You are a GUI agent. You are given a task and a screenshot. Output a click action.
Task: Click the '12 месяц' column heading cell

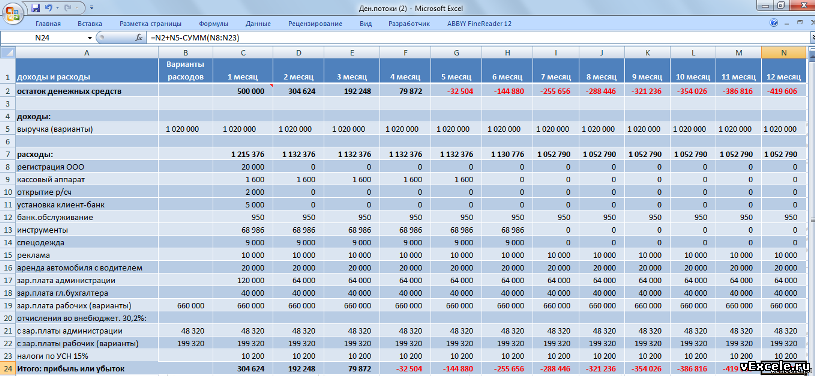pos(783,71)
